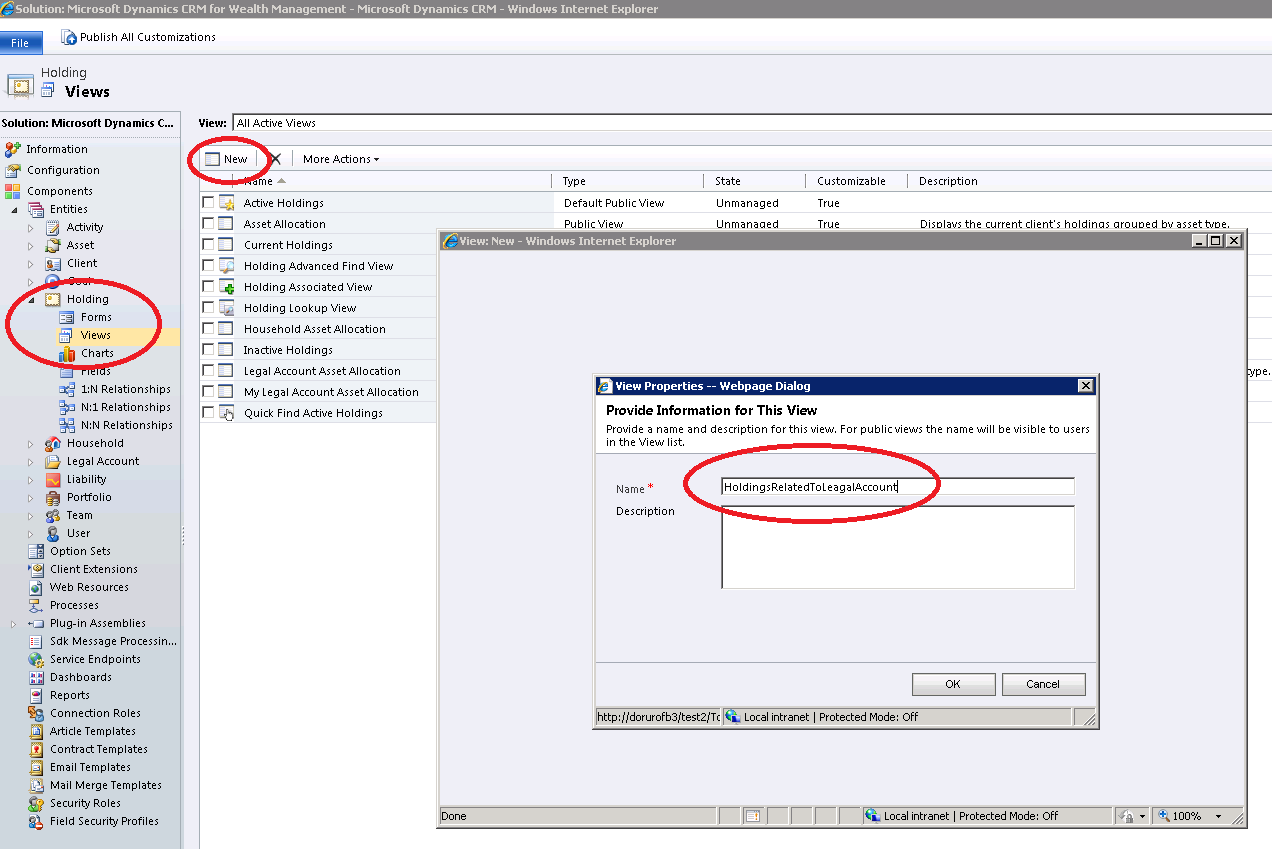Click OK in View Properties dialog

953,684
